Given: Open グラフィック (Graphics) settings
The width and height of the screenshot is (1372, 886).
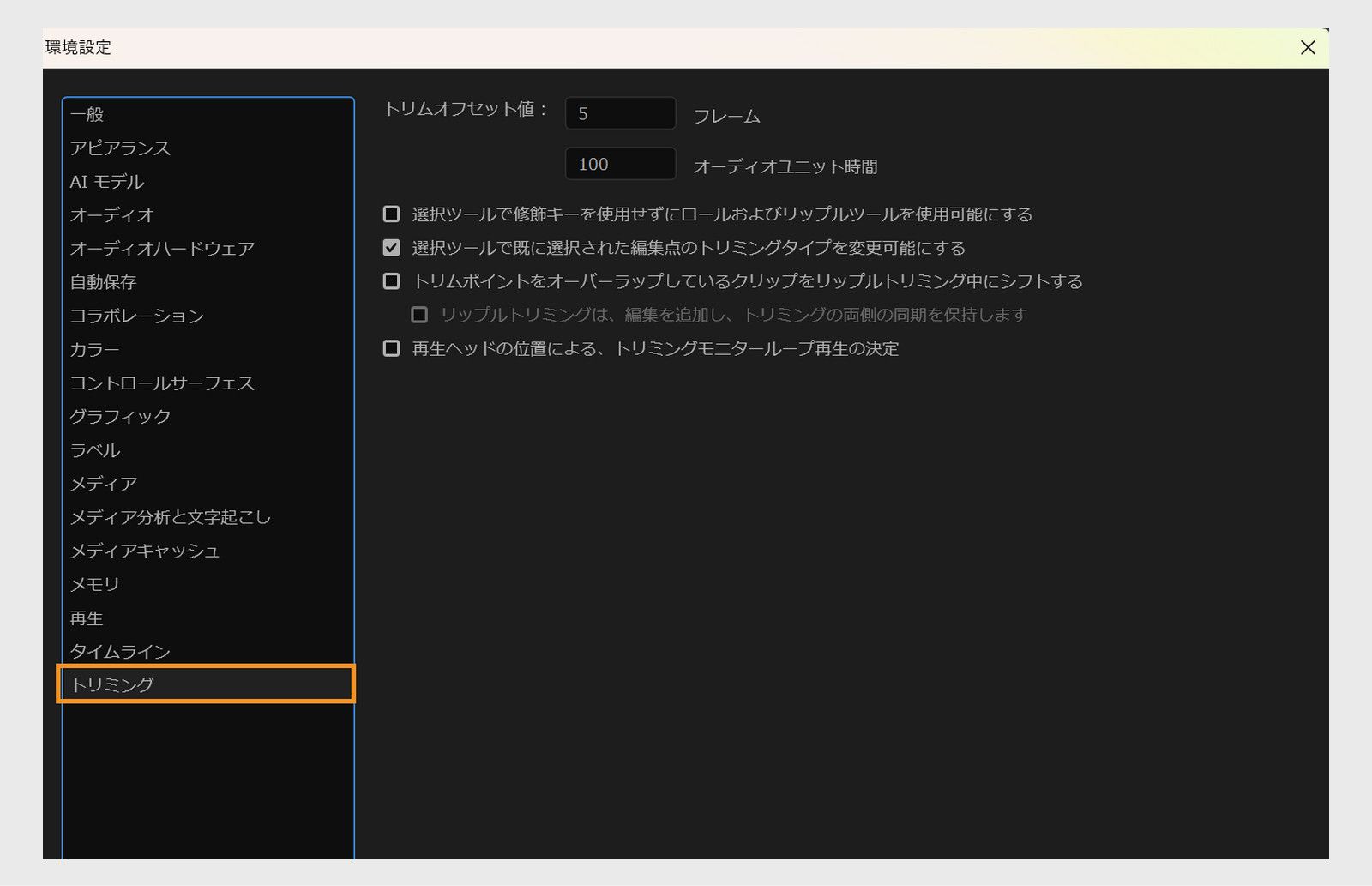Looking at the screenshot, I should 120,417.
